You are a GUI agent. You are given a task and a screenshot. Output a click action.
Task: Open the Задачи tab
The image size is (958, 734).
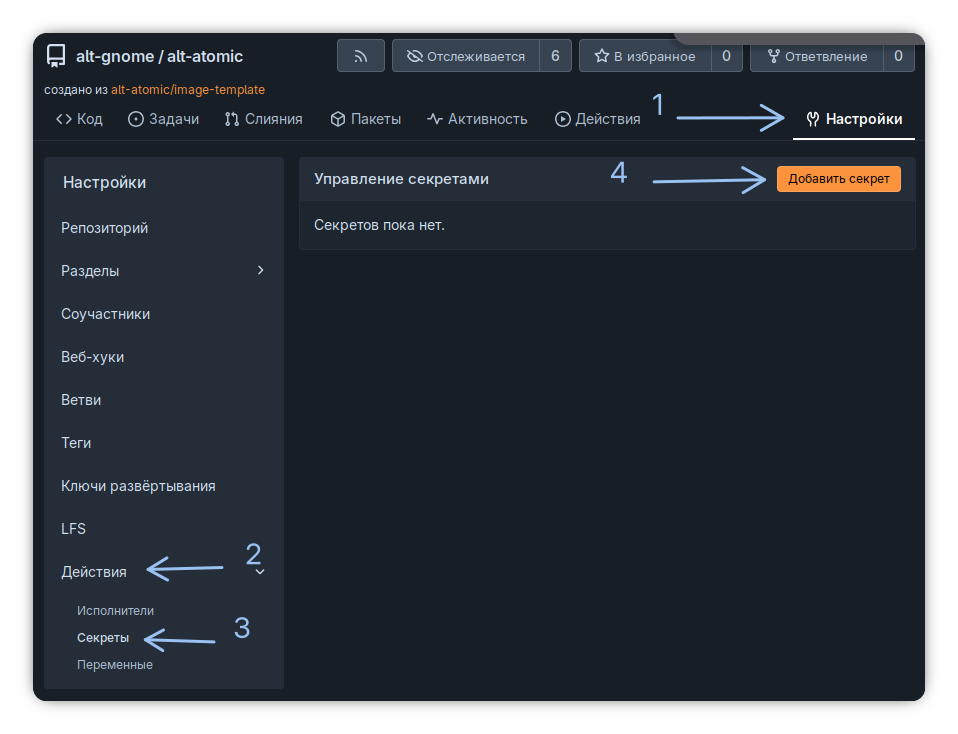tap(164, 119)
